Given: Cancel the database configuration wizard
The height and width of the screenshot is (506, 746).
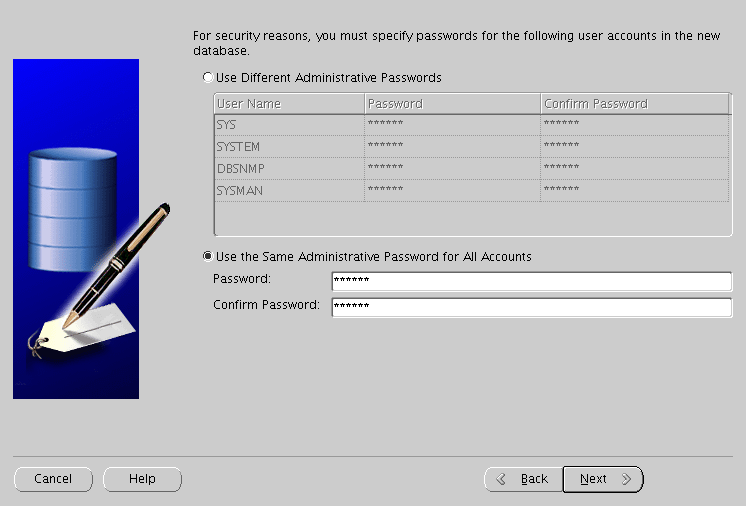Looking at the screenshot, I should pos(53,479).
